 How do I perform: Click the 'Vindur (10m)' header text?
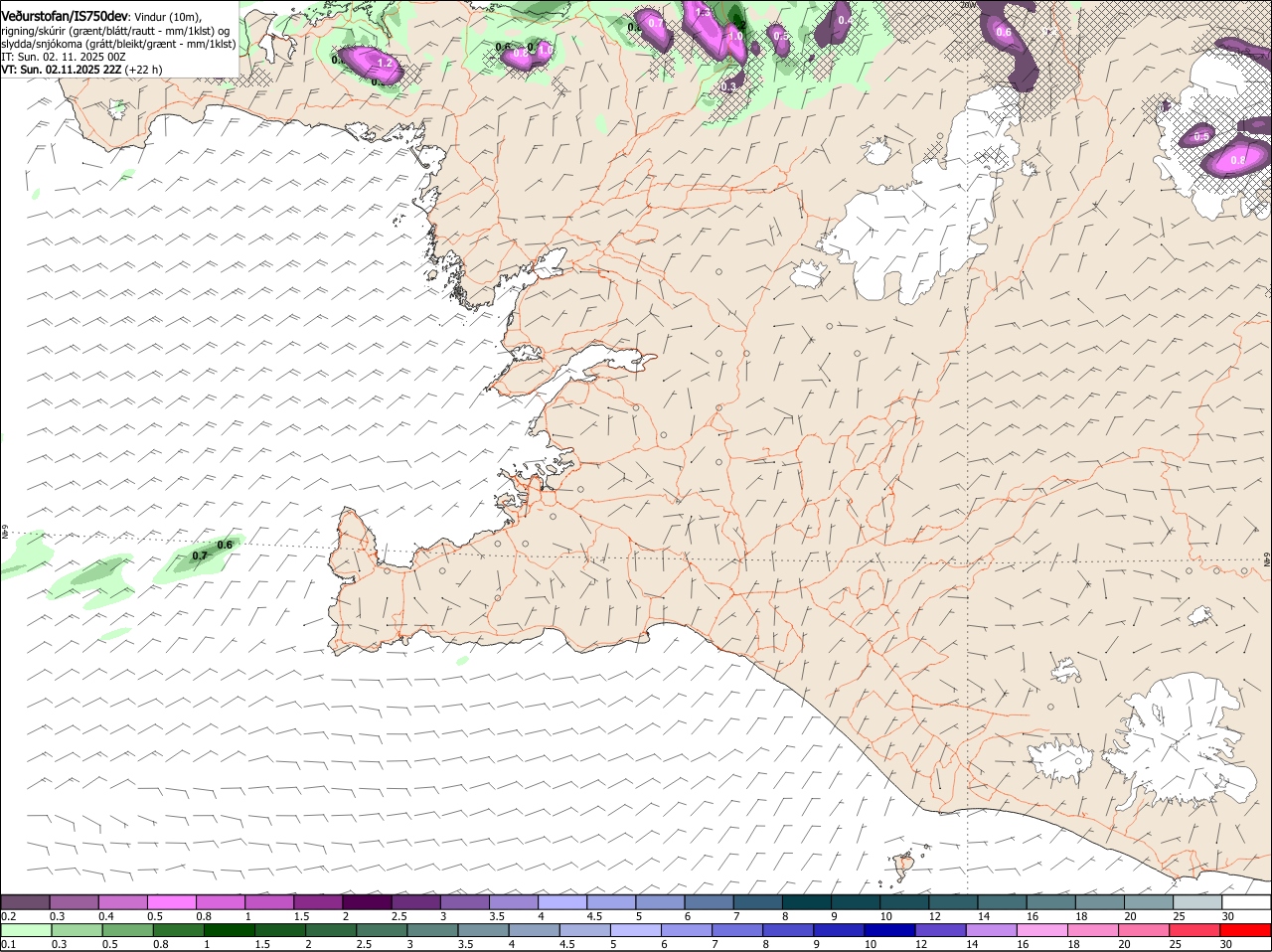pyautogui.click(x=168, y=17)
